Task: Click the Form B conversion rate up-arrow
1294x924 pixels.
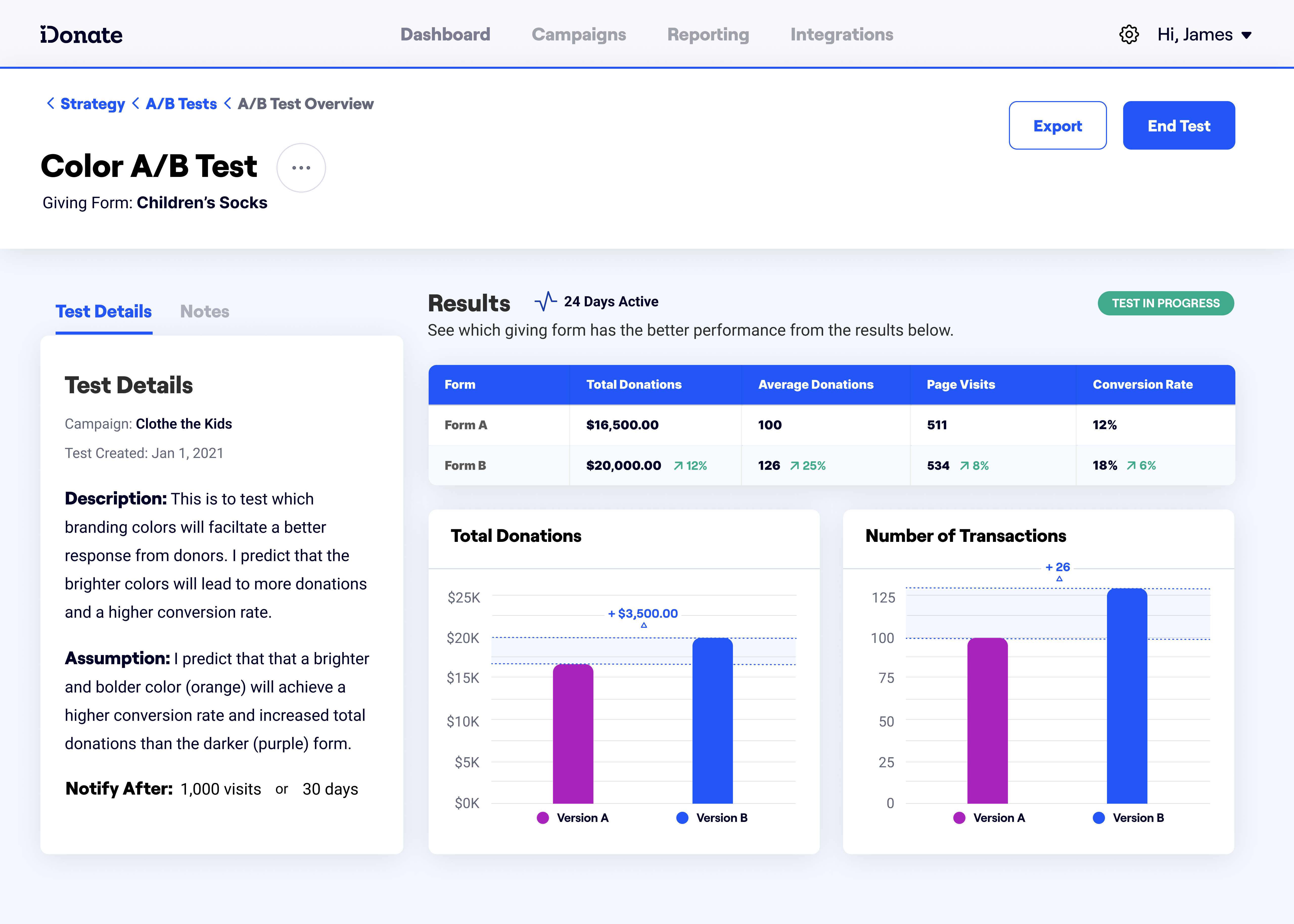Action: tap(1131, 466)
